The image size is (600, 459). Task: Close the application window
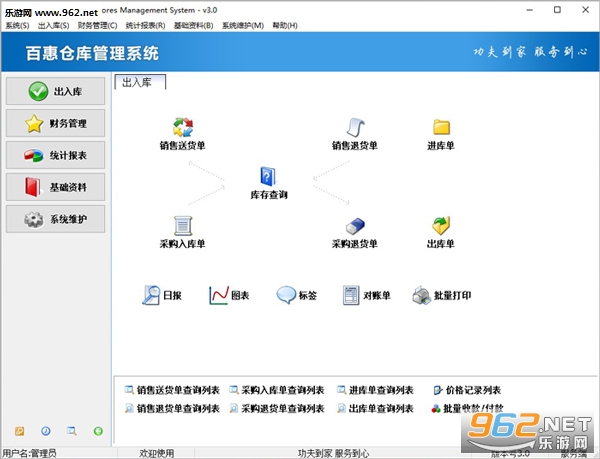pyautogui.click(x=585, y=10)
